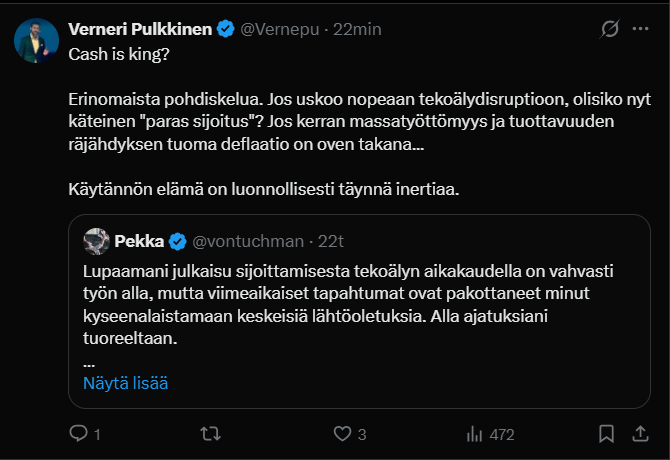Open the three-dot more options menu
670x460 pixels.
(x=641, y=29)
